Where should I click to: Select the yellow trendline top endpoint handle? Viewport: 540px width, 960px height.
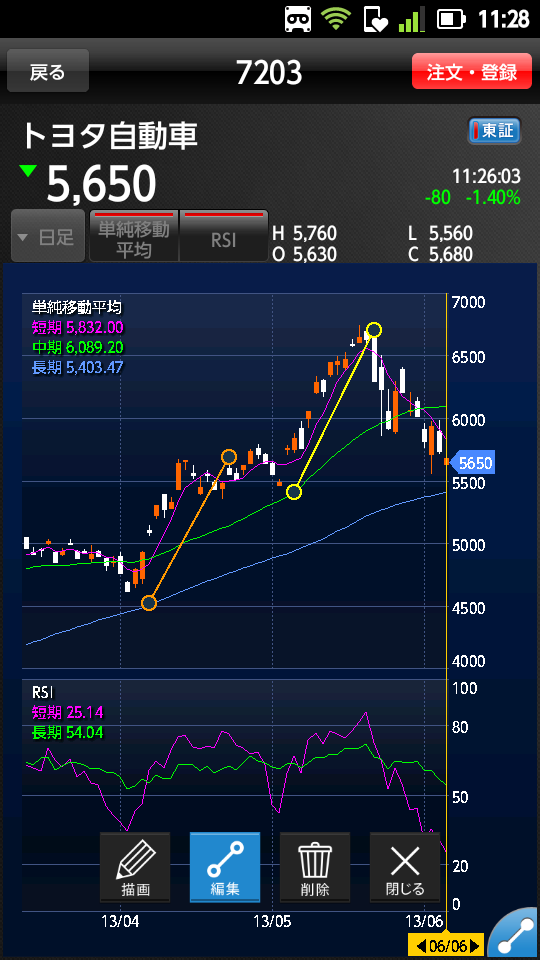(x=373, y=330)
